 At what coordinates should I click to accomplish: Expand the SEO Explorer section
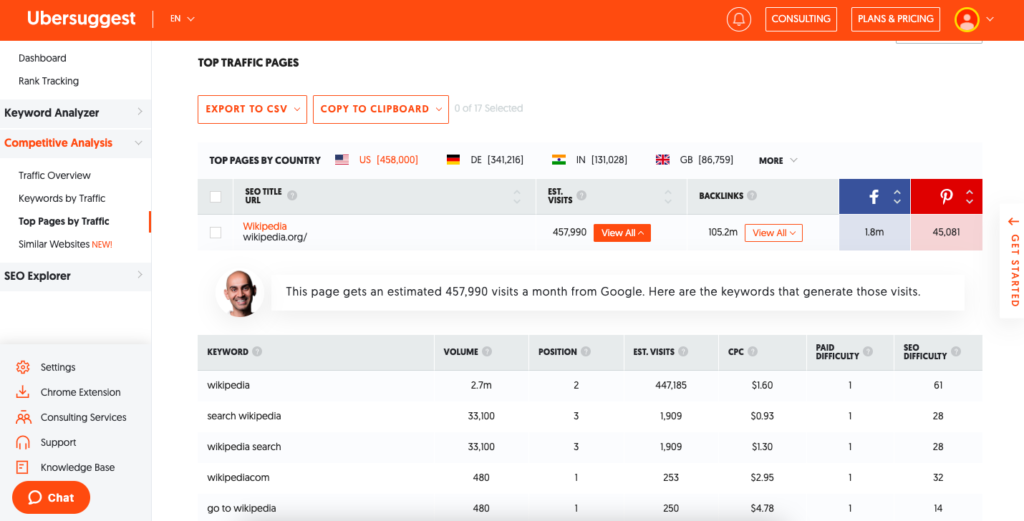coord(75,276)
